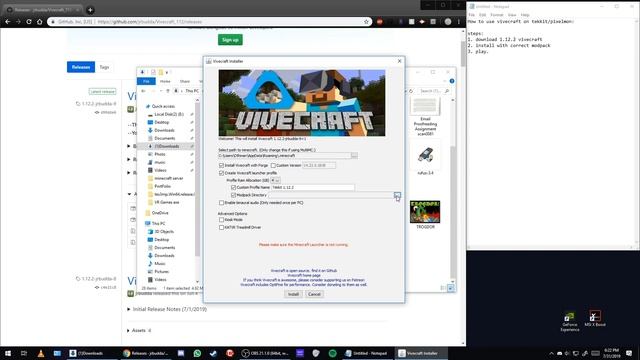640x360 pixels.
Task: Enable Kiosk Mode checkbox
Action: point(221,220)
